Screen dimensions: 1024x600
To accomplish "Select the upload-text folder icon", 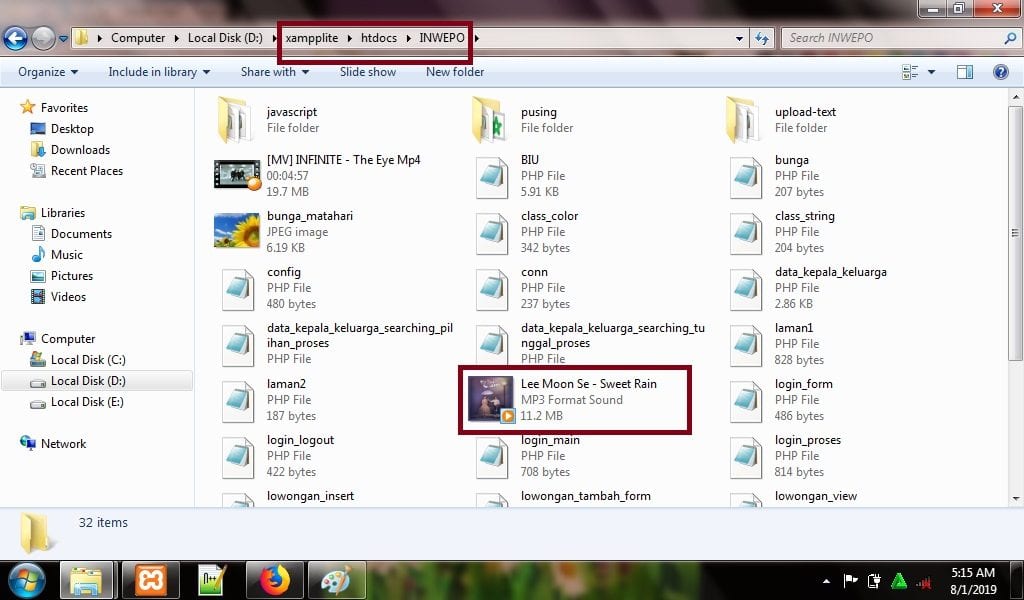I will point(744,119).
